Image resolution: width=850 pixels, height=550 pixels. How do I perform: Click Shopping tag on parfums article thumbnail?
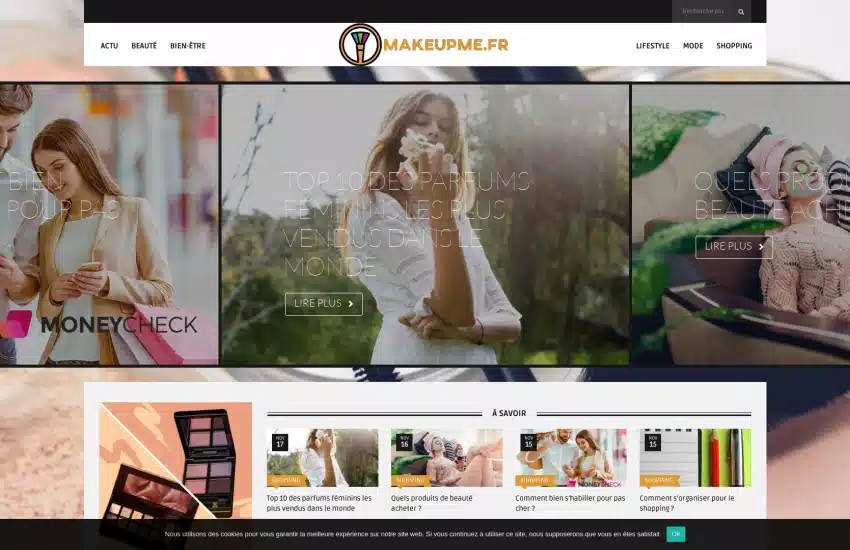[285, 480]
